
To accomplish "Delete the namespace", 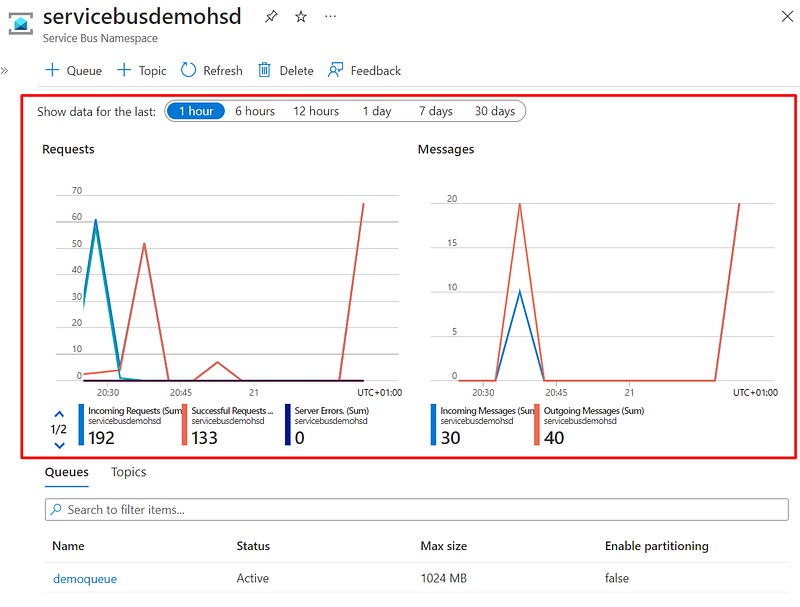I will pos(286,70).
